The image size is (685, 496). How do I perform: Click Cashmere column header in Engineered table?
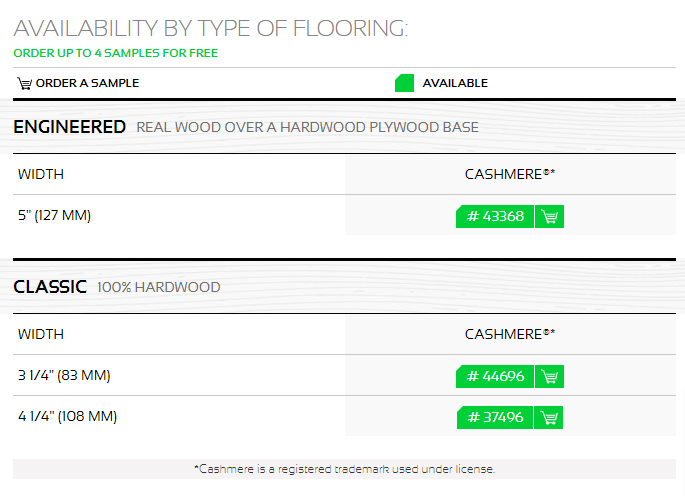[x=510, y=174]
